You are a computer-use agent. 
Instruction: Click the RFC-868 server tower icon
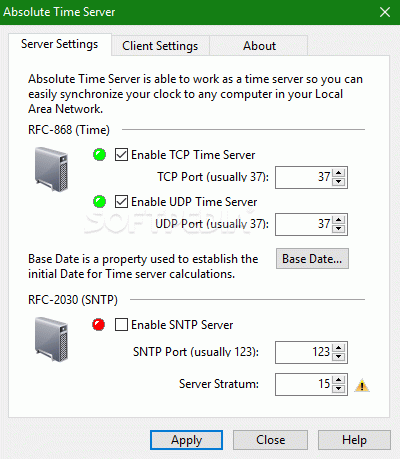click(52, 169)
